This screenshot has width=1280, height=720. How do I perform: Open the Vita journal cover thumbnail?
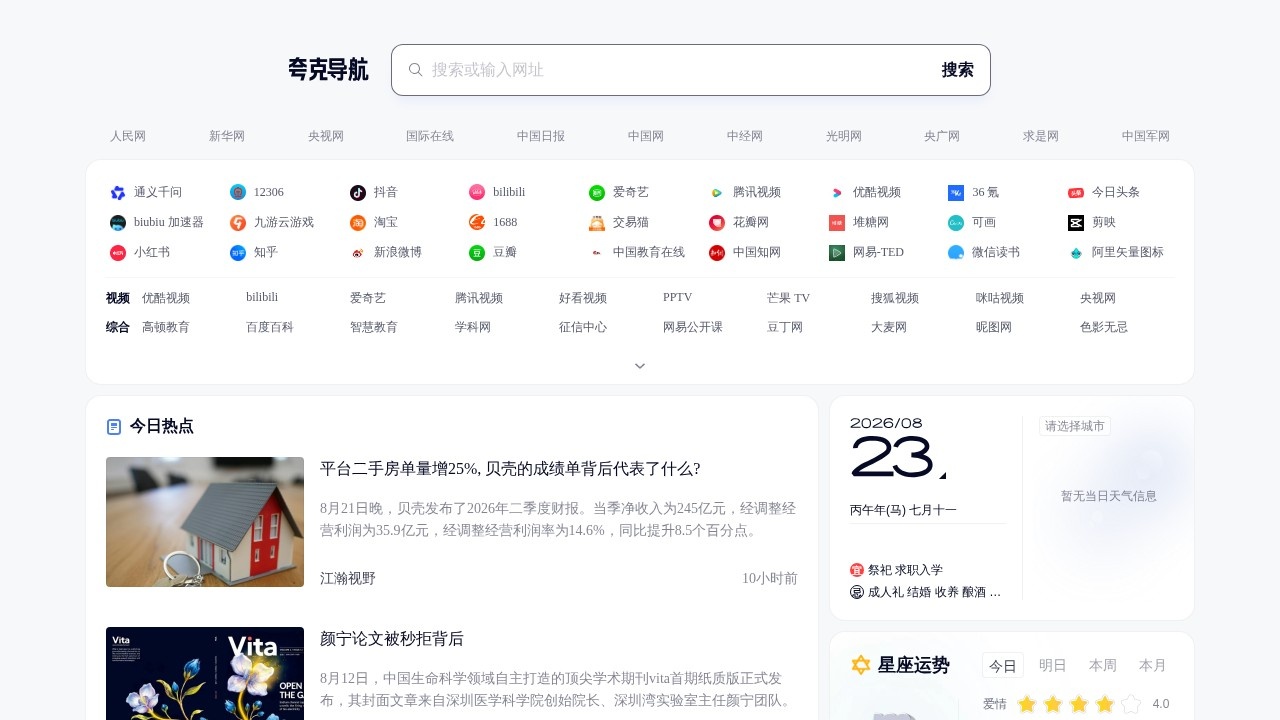click(205, 673)
